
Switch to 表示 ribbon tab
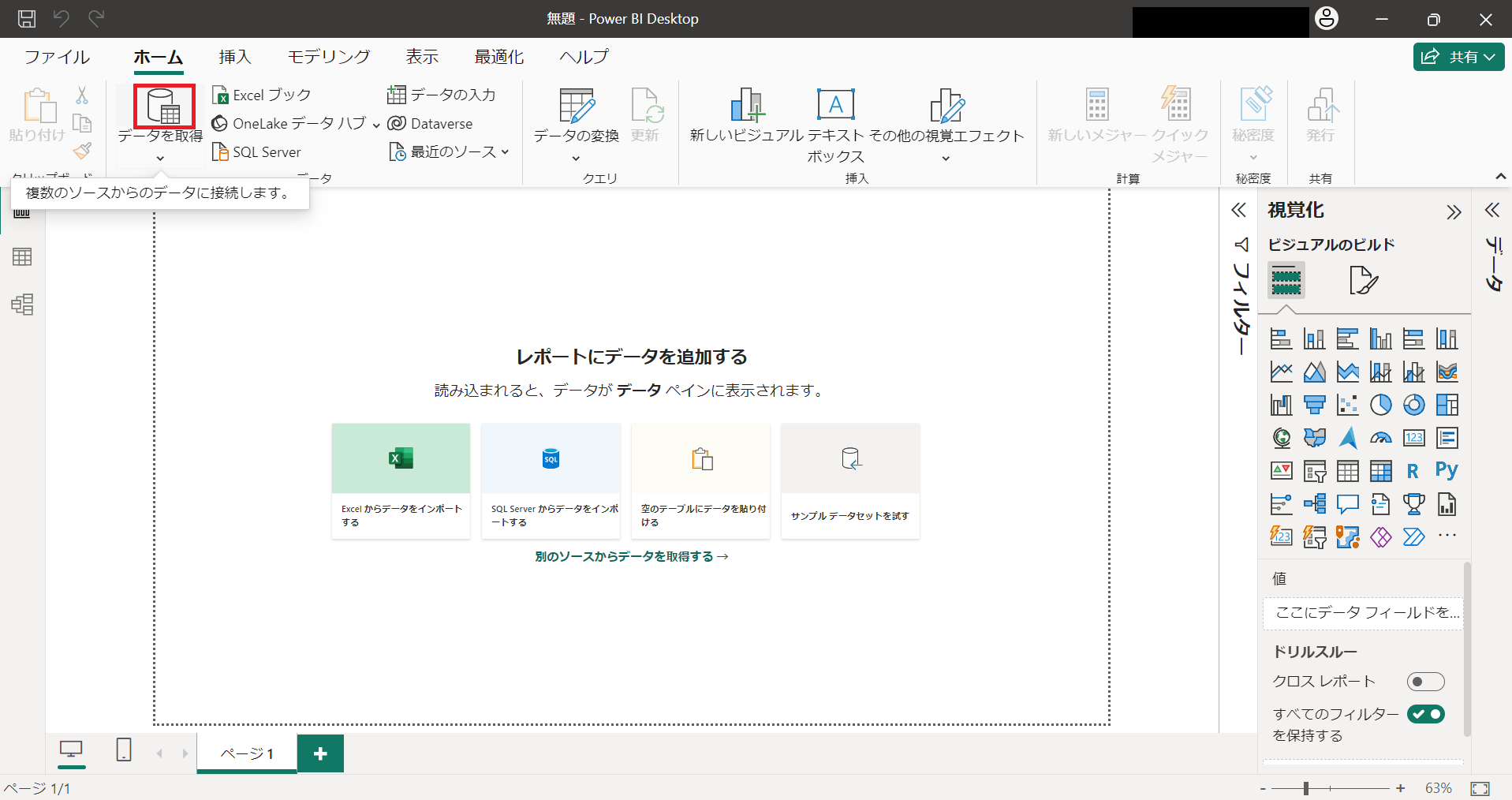coord(422,57)
